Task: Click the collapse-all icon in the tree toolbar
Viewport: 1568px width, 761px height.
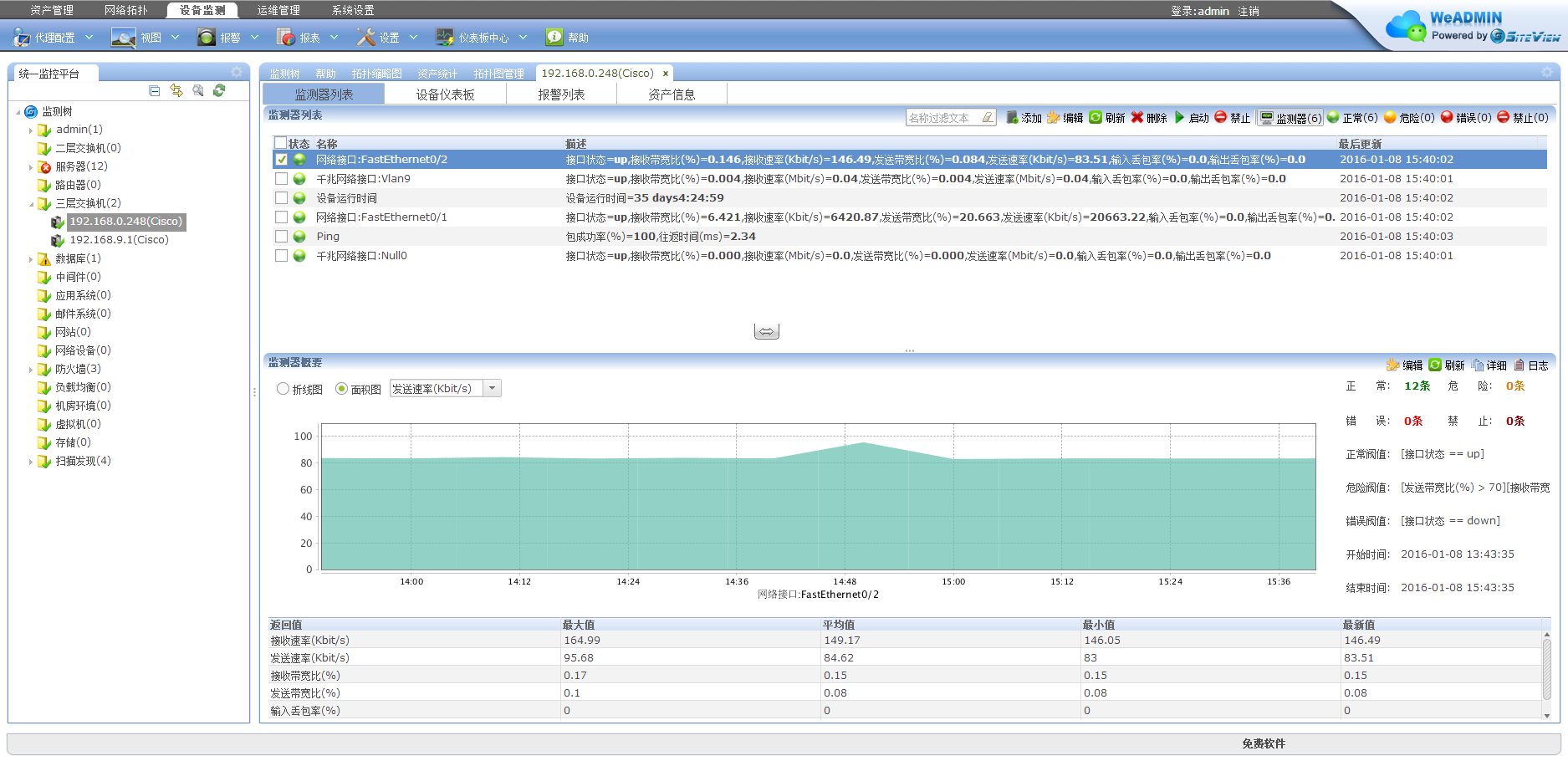Action: click(155, 90)
